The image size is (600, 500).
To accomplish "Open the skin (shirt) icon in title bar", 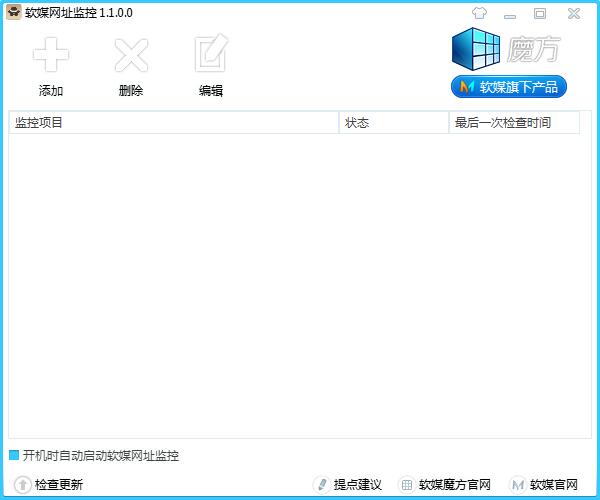I will (x=479, y=13).
